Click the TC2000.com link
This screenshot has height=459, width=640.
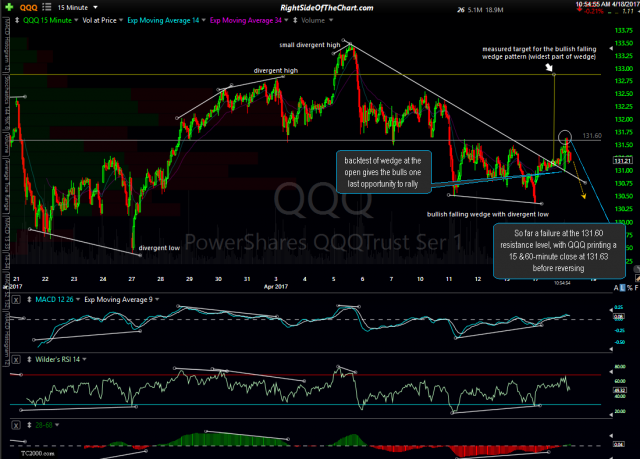point(37,453)
